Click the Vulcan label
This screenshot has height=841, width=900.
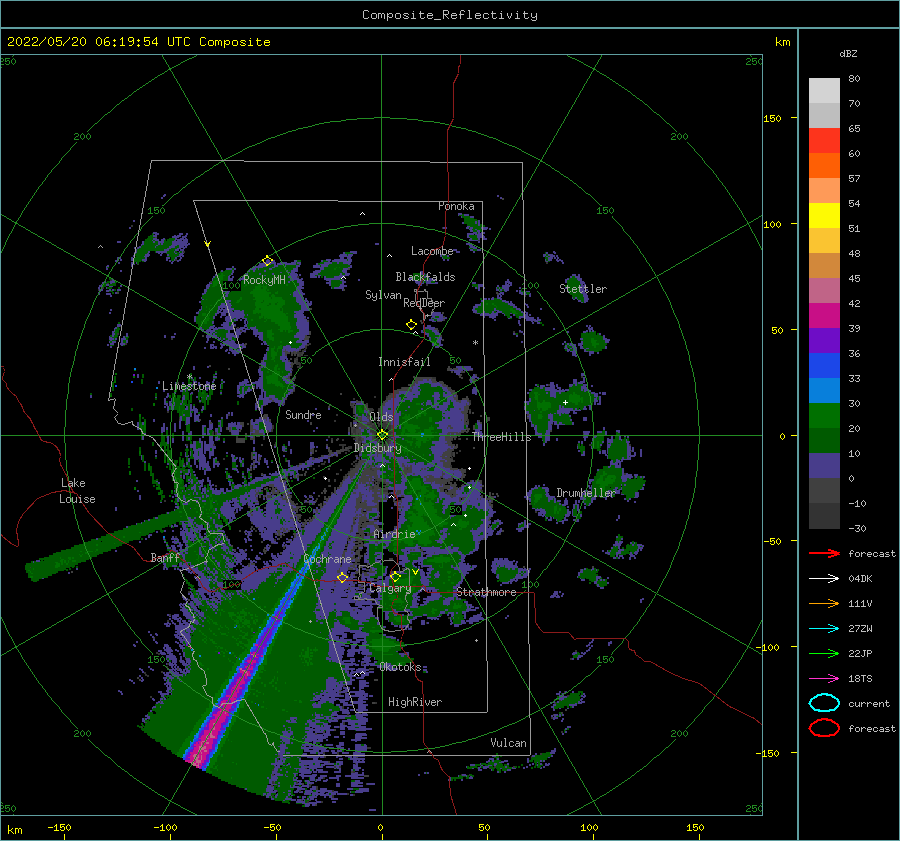[x=508, y=743]
